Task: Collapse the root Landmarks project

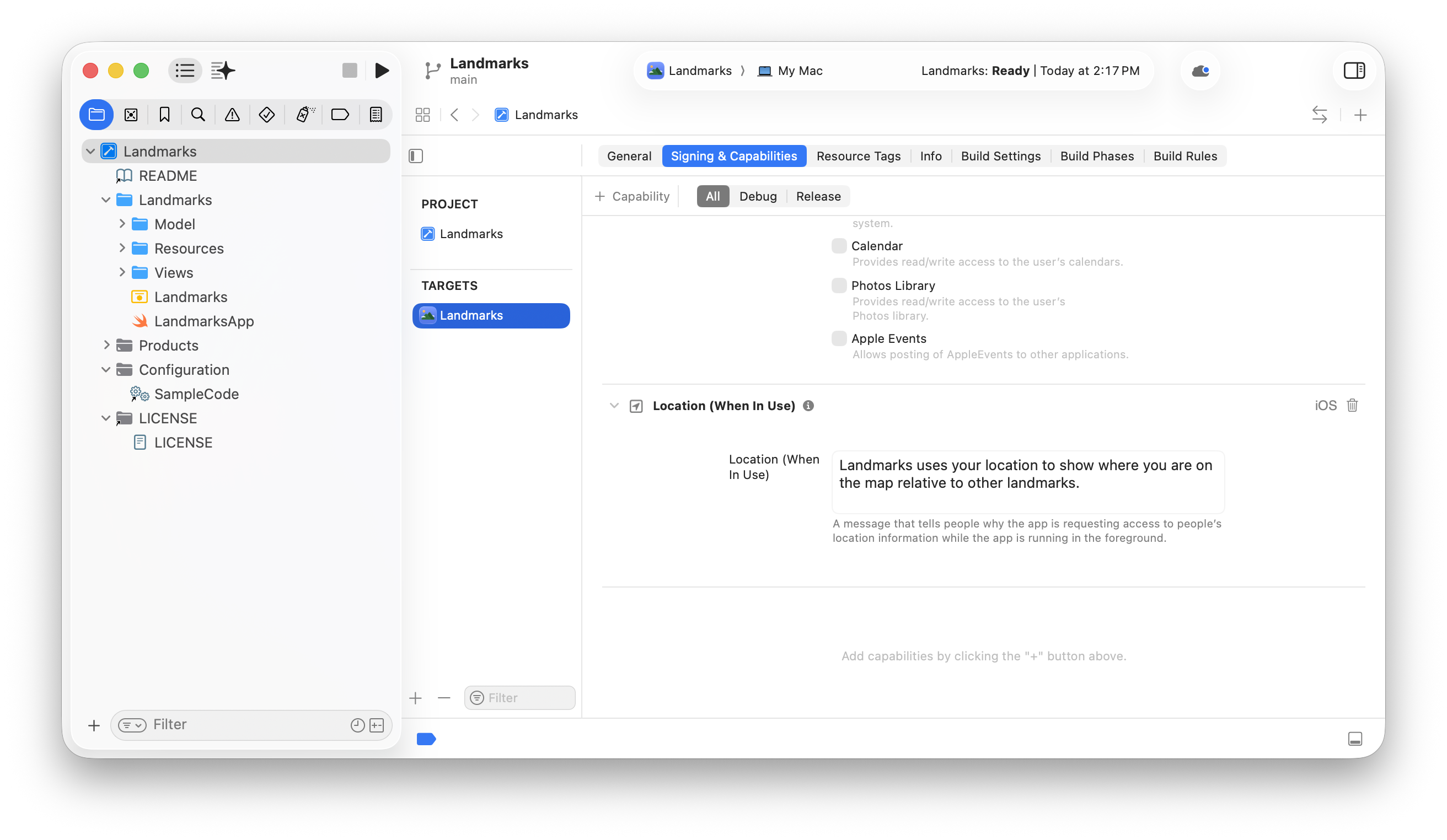Action: pyautogui.click(x=90, y=152)
